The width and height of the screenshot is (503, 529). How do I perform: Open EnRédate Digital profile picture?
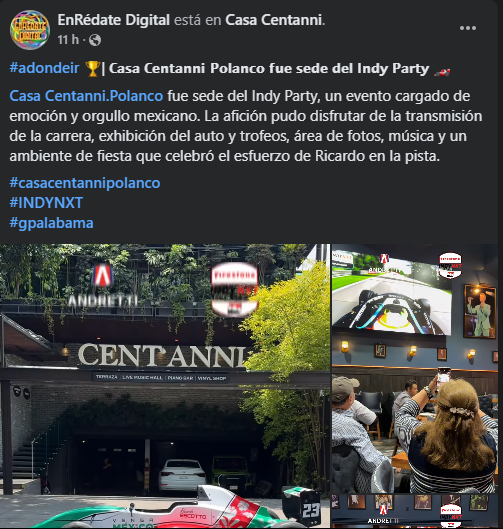[x=30, y=30]
